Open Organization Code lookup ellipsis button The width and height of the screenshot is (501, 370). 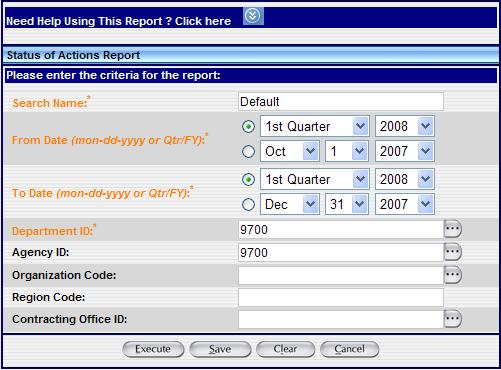point(453,275)
